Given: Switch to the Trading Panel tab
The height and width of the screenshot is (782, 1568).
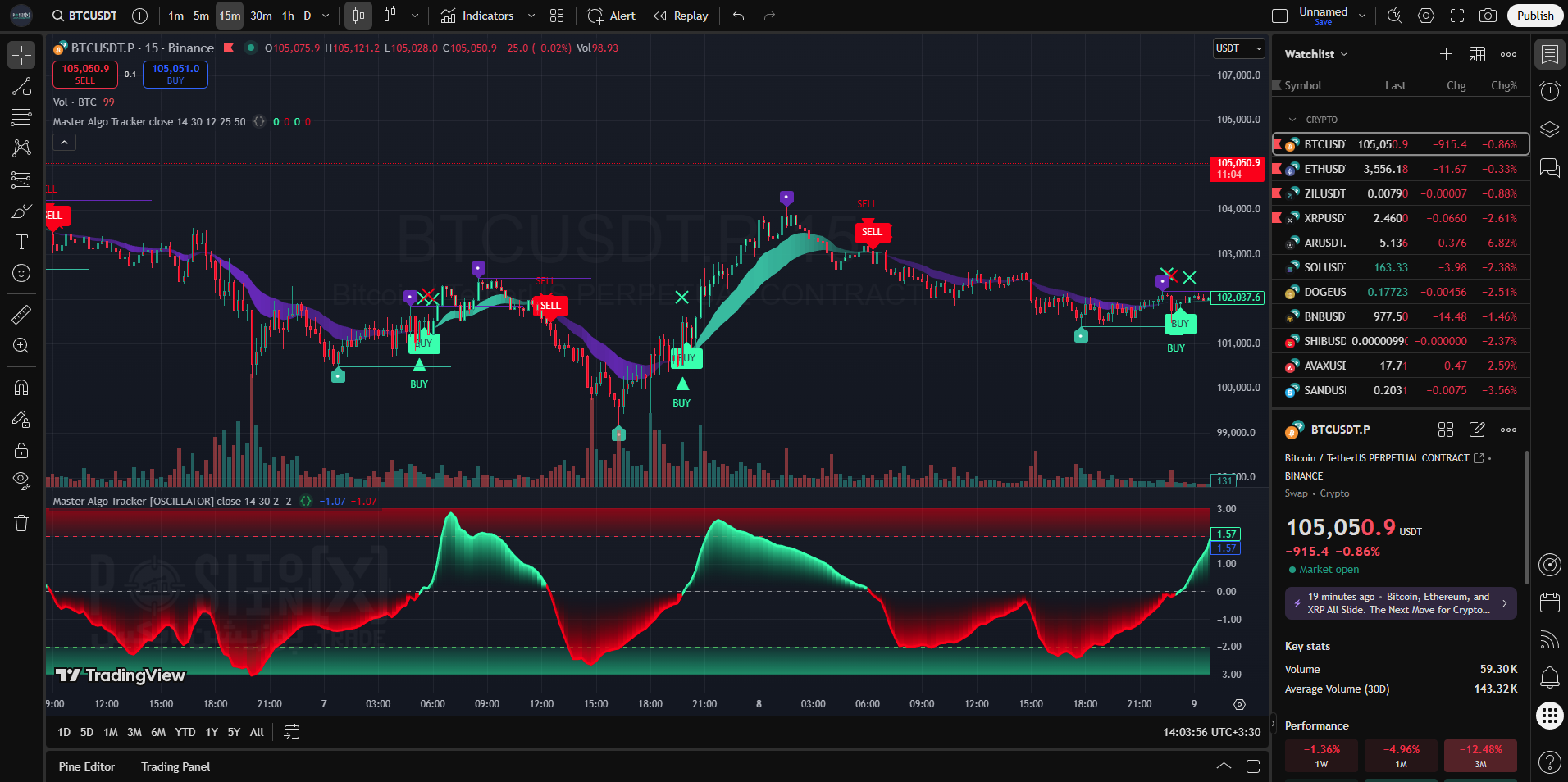Looking at the screenshot, I should (175, 766).
